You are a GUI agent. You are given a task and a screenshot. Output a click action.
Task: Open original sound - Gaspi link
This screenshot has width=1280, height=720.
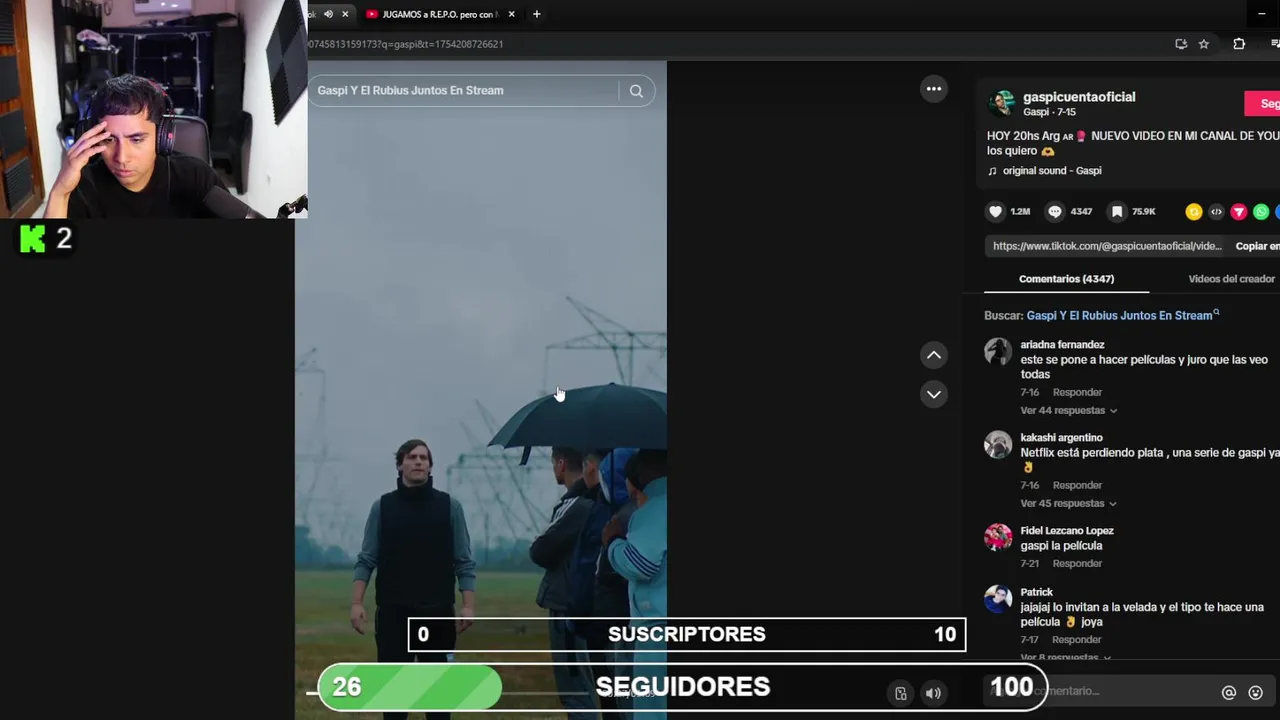point(1052,171)
